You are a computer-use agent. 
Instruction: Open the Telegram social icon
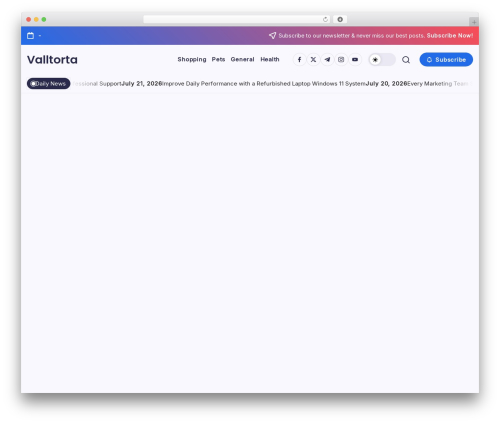coord(327,60)
